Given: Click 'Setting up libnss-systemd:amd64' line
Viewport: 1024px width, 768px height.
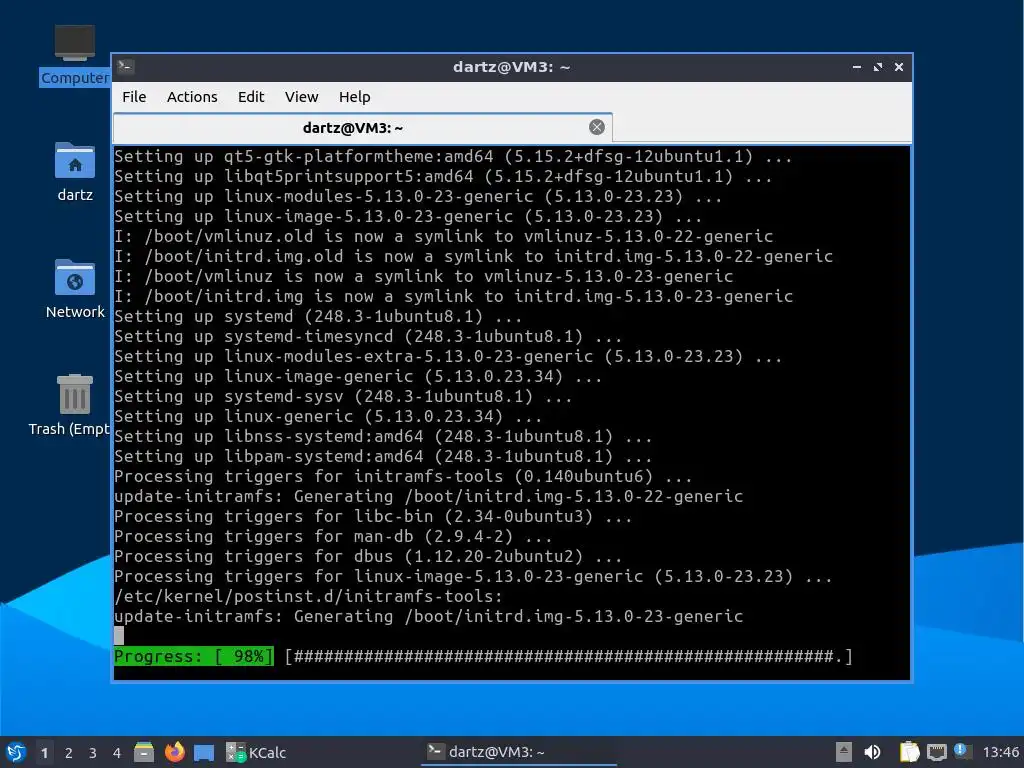Looking at the screenshot, I should pyautogui.click(x=383, y=436).
